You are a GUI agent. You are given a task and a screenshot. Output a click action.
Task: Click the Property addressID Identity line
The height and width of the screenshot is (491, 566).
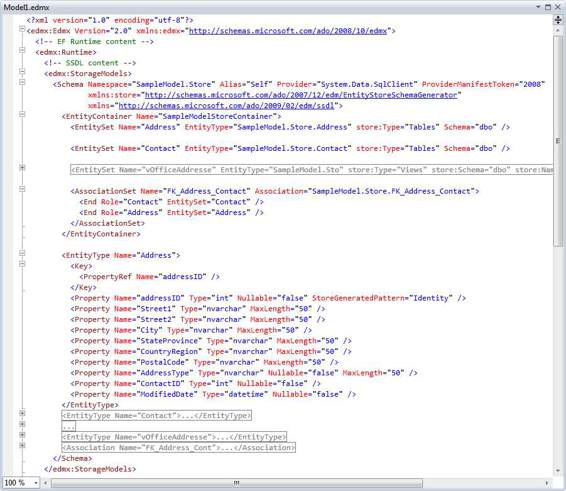coord(268,298)
